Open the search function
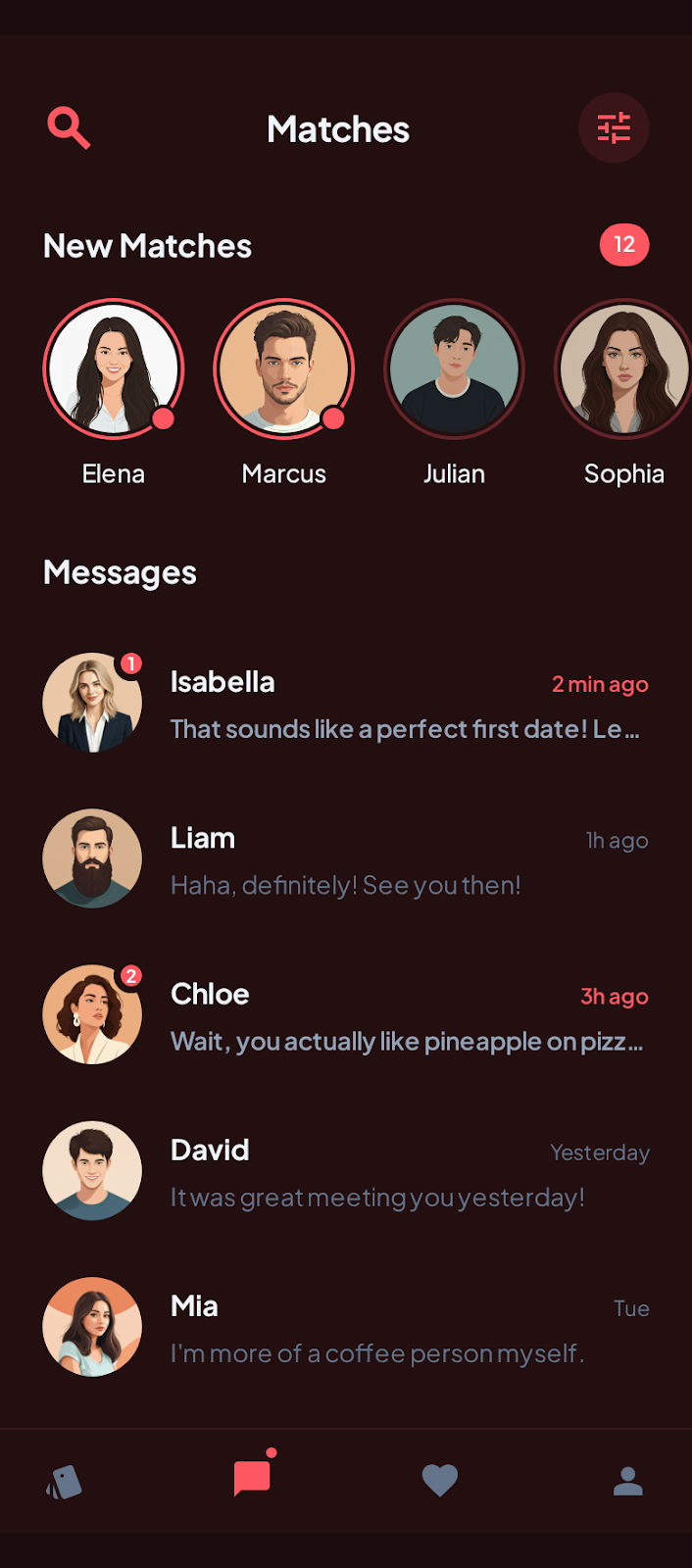Screen dimensions: 692x1568 pyautogui.click(x=68, y=125)
